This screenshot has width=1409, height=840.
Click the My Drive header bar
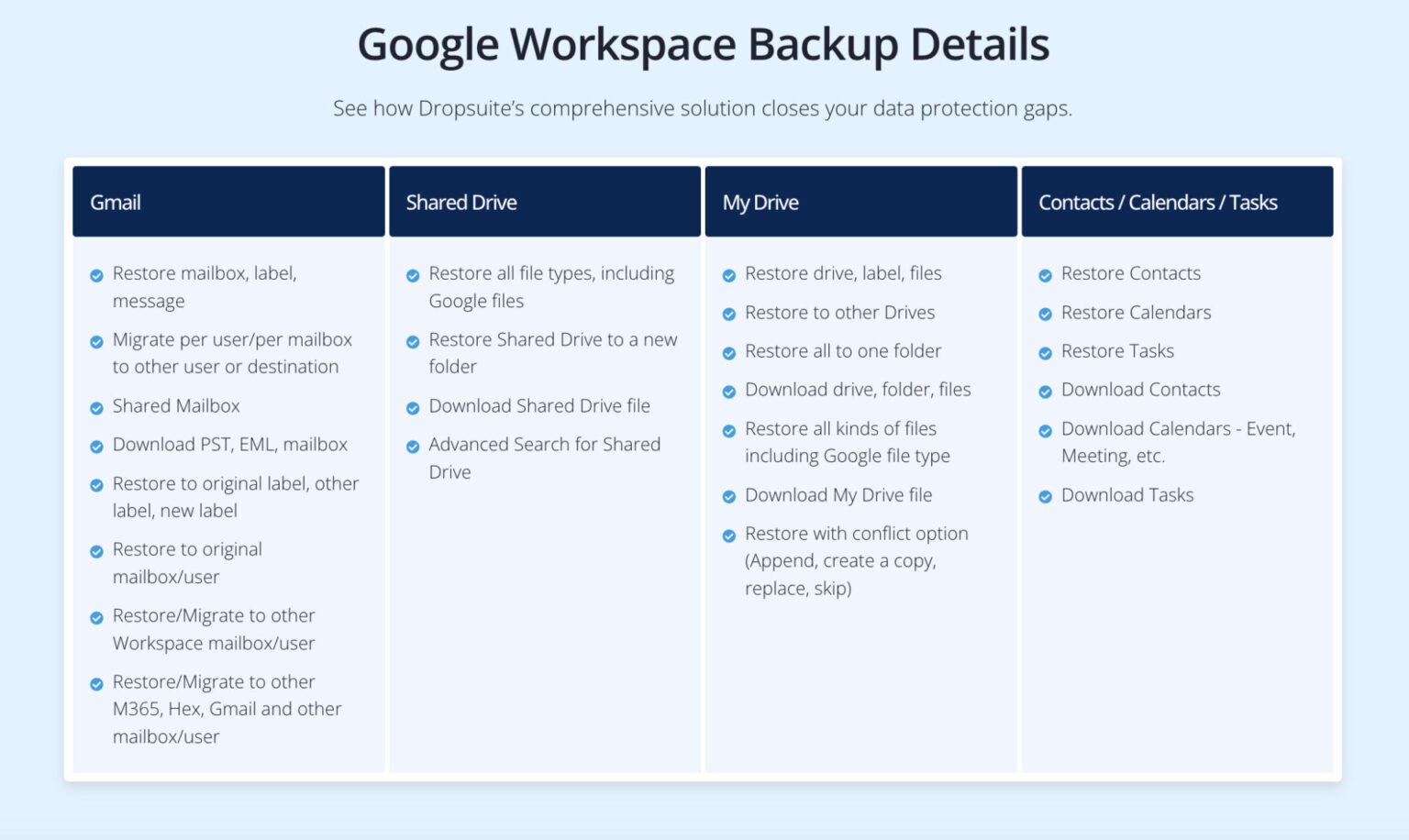click(861, 202)
